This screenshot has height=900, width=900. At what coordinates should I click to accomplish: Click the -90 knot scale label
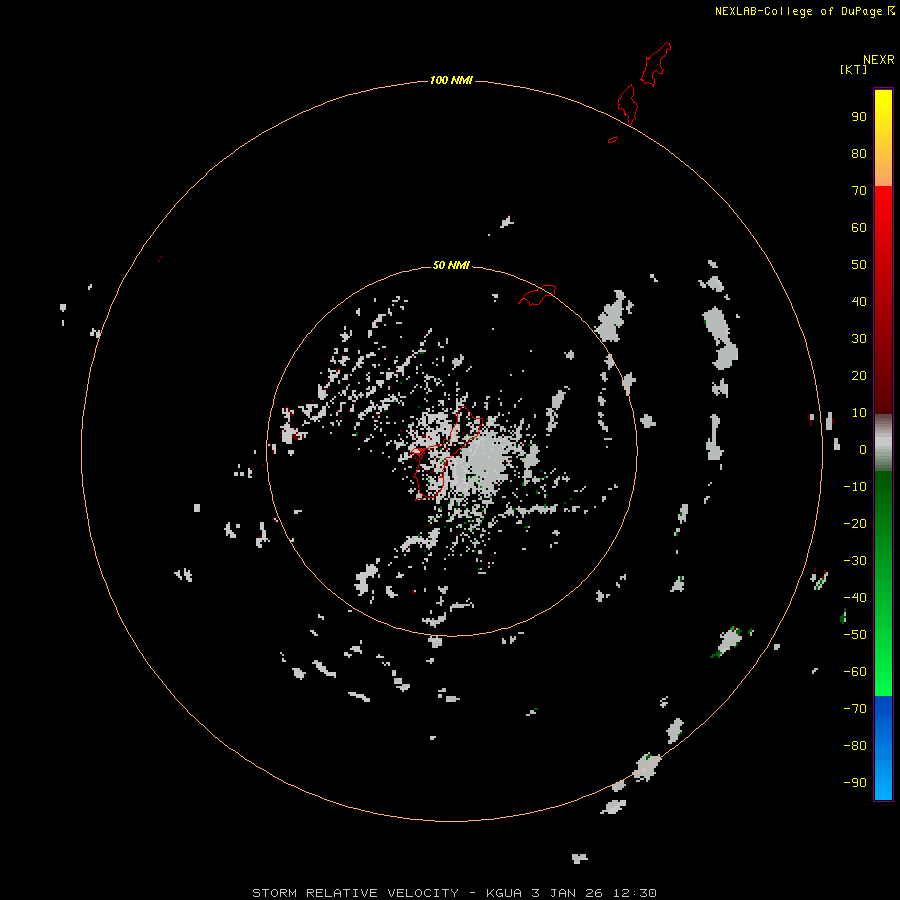pyautogui.click(x=855, y=783)
